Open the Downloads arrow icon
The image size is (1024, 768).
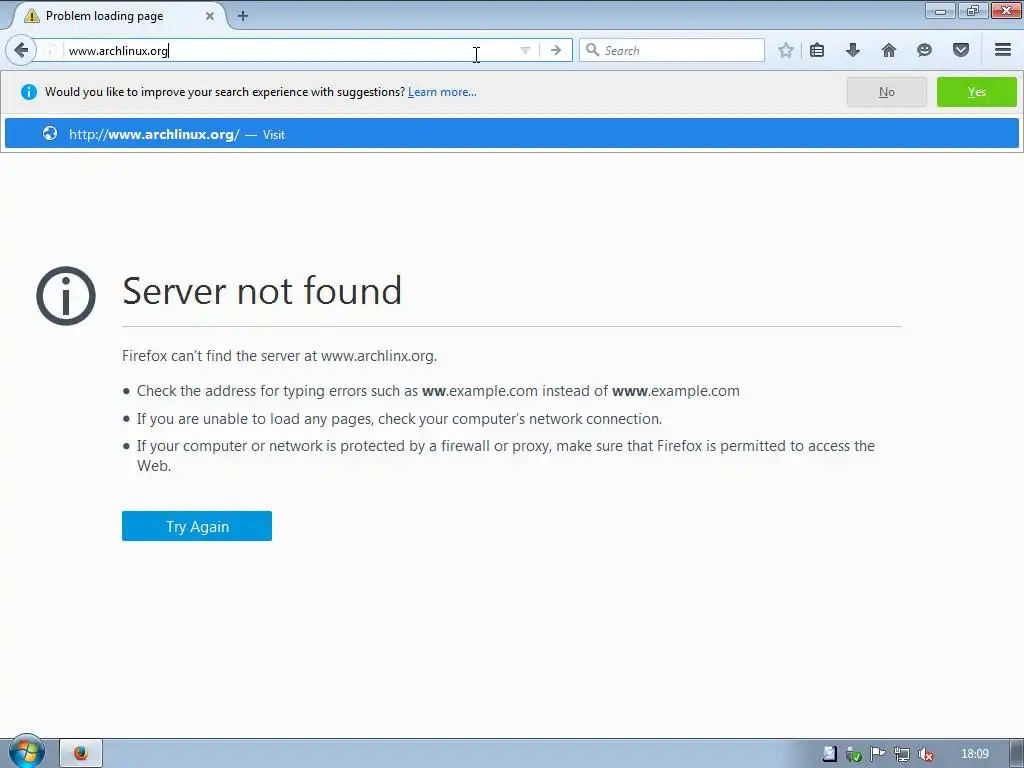(x=853, y=50)
